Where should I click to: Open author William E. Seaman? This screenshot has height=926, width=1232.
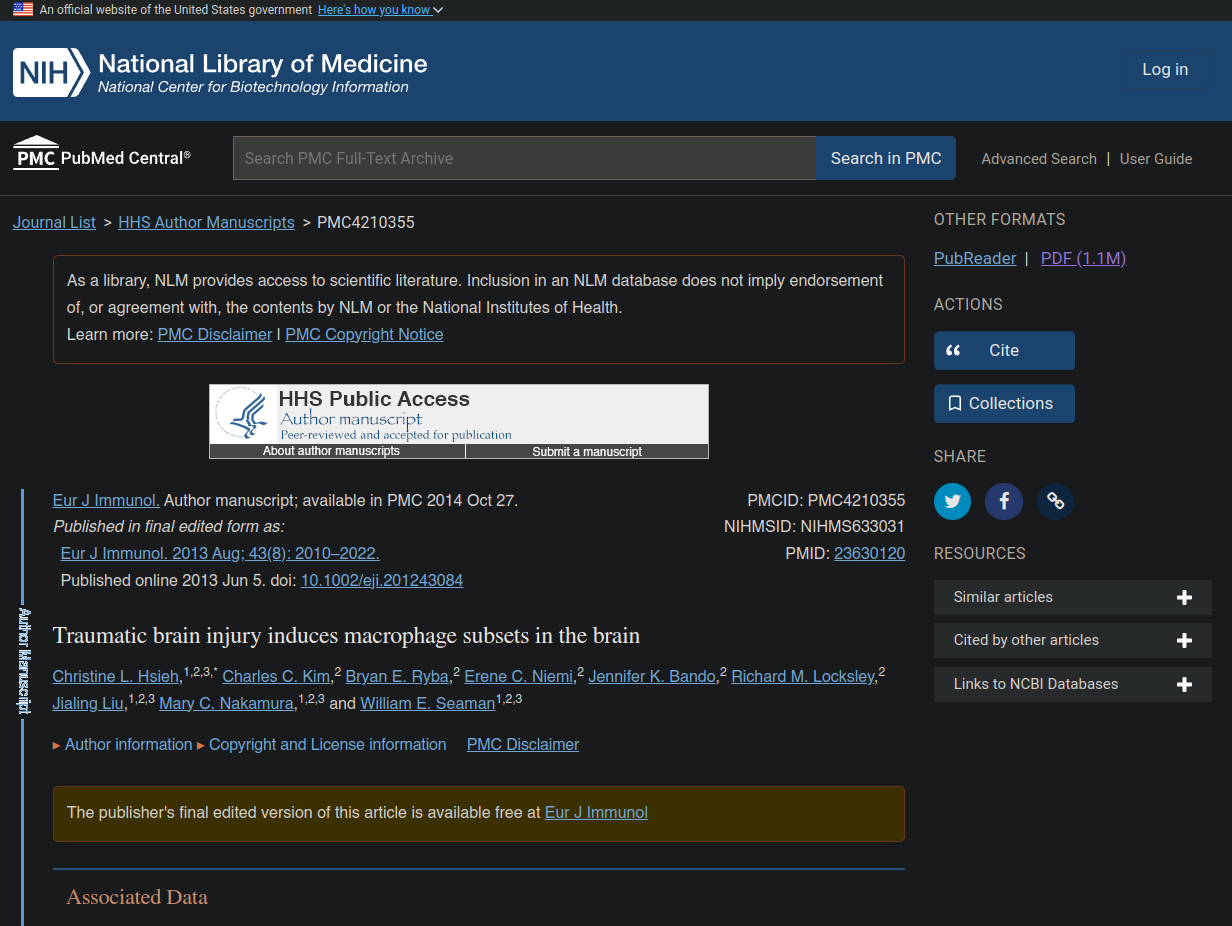(x=428, y=704)
